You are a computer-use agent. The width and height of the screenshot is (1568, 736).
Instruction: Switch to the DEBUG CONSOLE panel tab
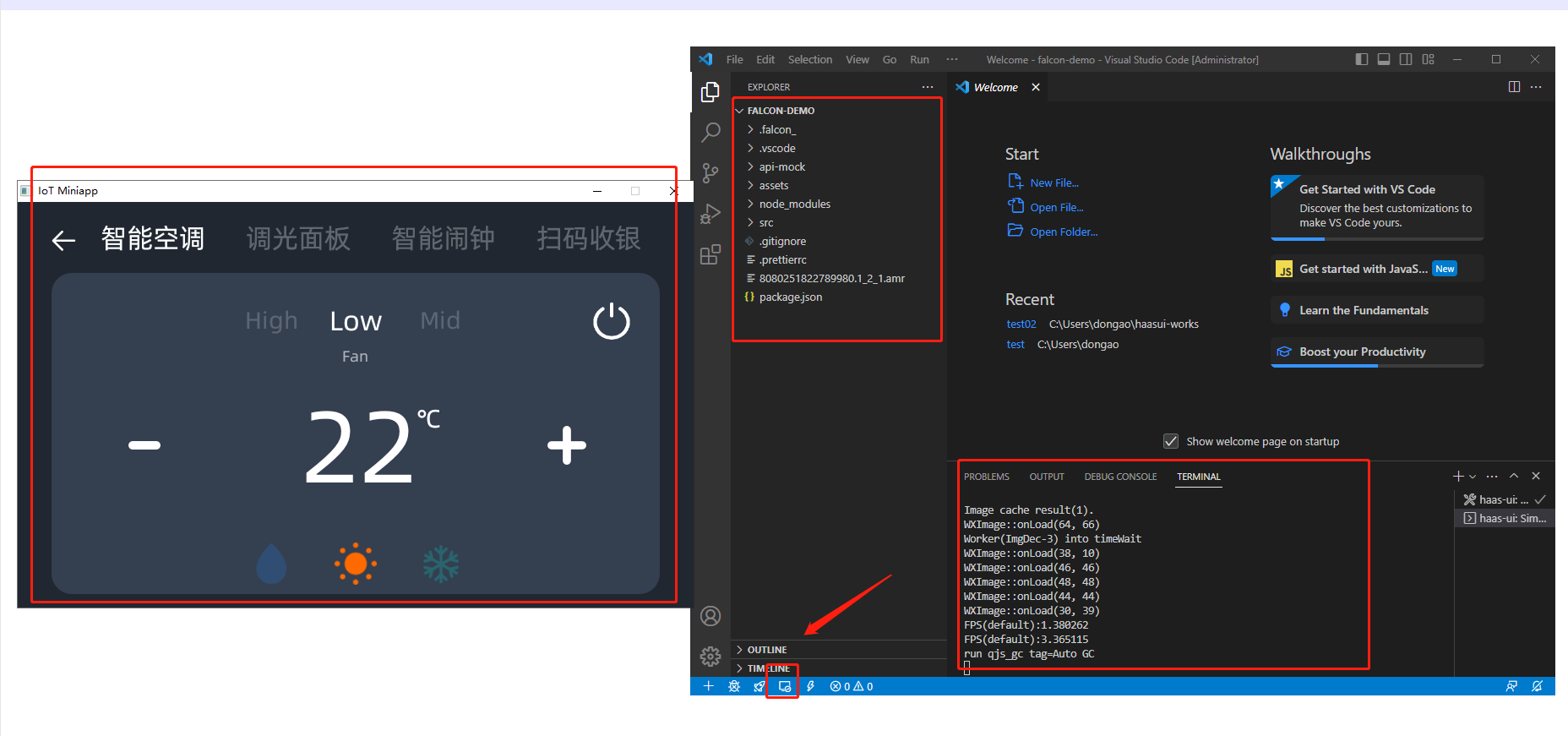tap(1120, 477)
